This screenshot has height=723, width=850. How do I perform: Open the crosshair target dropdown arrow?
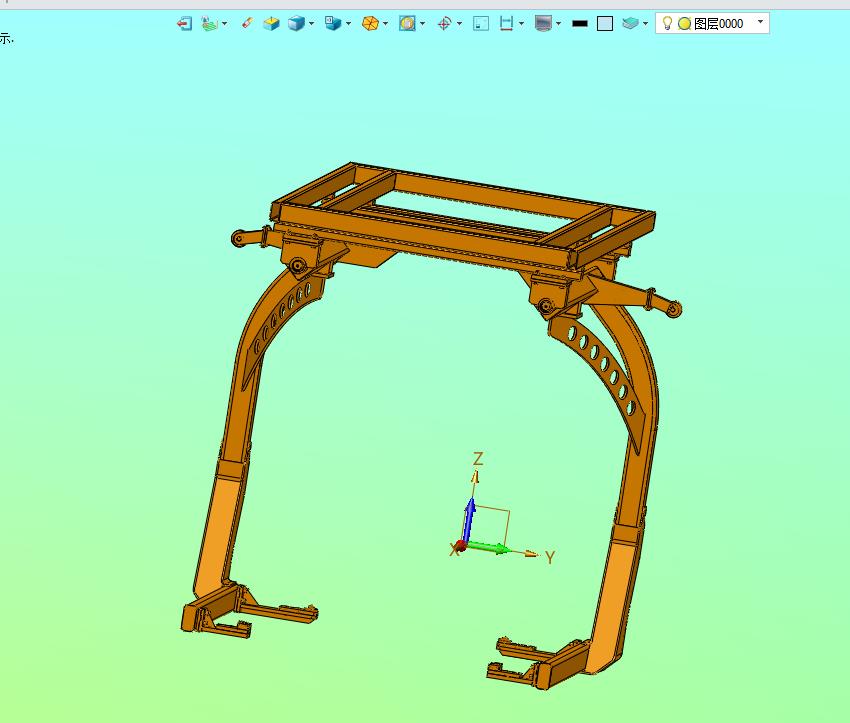(x=459, y=24)
